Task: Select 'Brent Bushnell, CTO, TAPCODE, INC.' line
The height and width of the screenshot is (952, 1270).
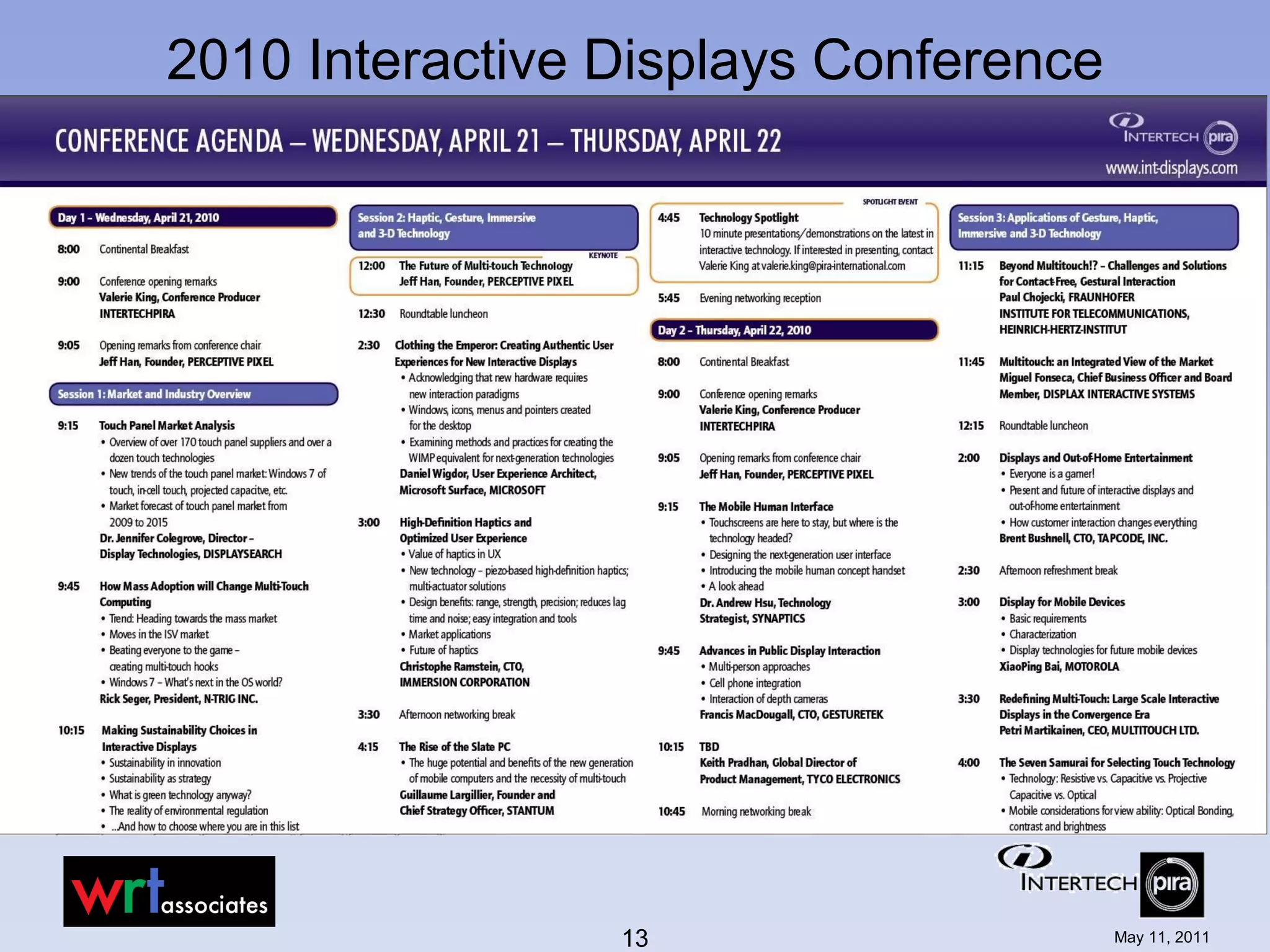Action: (x=1083, y=539)
